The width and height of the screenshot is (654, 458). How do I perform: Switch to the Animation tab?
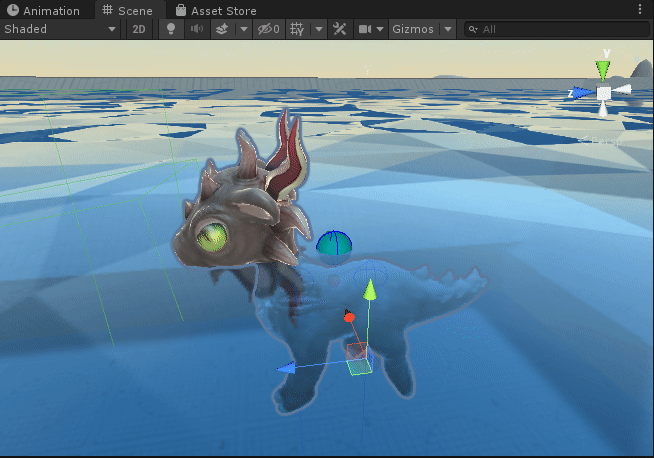click(43, 11)
